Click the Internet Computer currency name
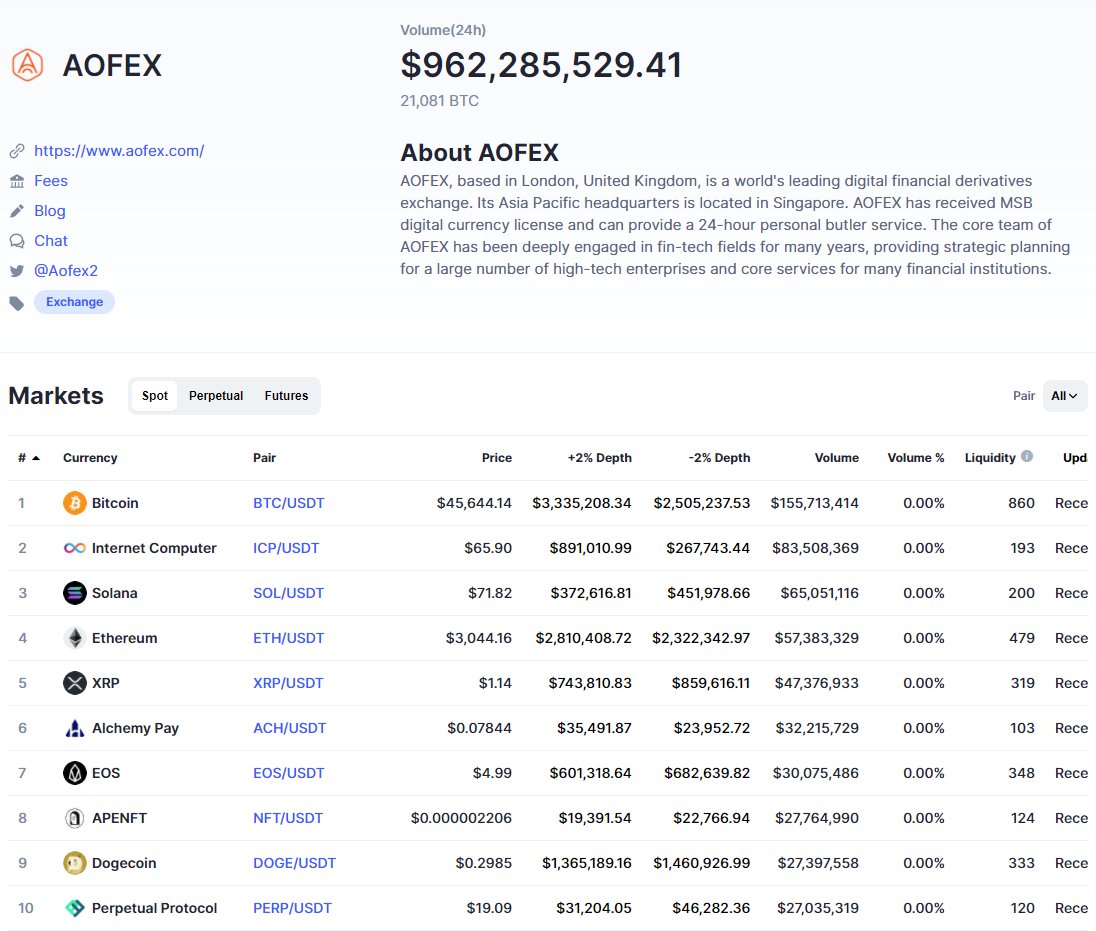 point(154,548)
